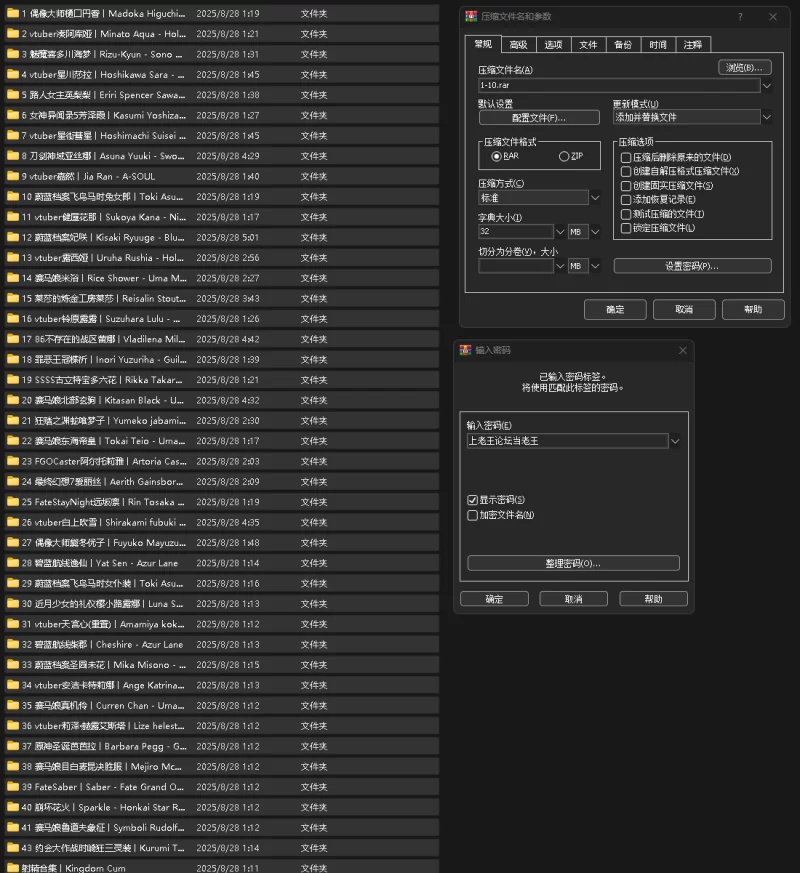Switch to the 高级 tab

coord(518,45)
